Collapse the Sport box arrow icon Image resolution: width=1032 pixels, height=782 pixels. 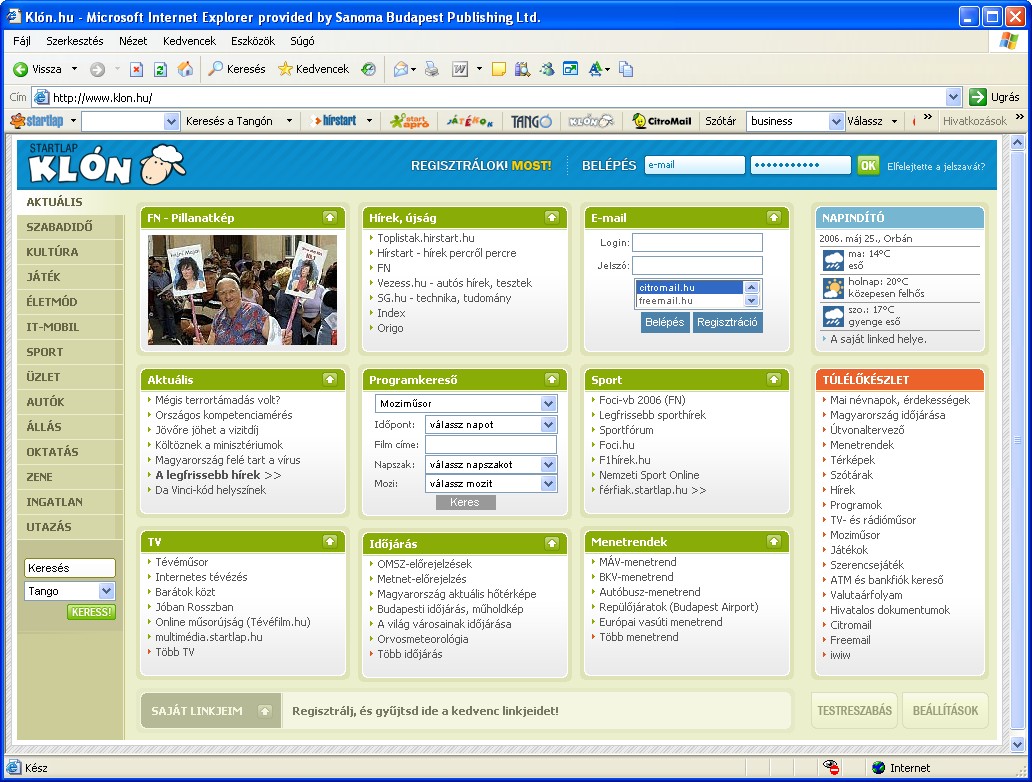pos(773,379)
